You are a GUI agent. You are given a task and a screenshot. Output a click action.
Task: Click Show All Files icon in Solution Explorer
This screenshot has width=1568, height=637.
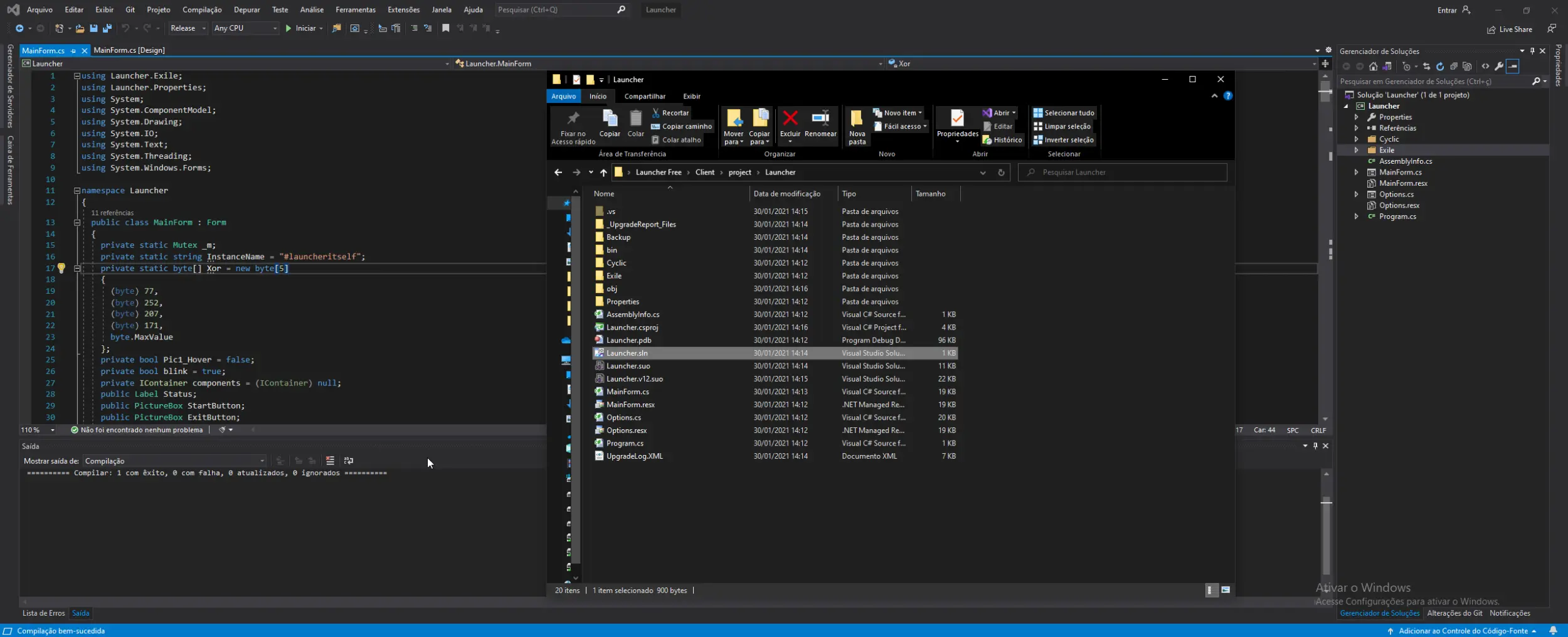coord(1466,67)
